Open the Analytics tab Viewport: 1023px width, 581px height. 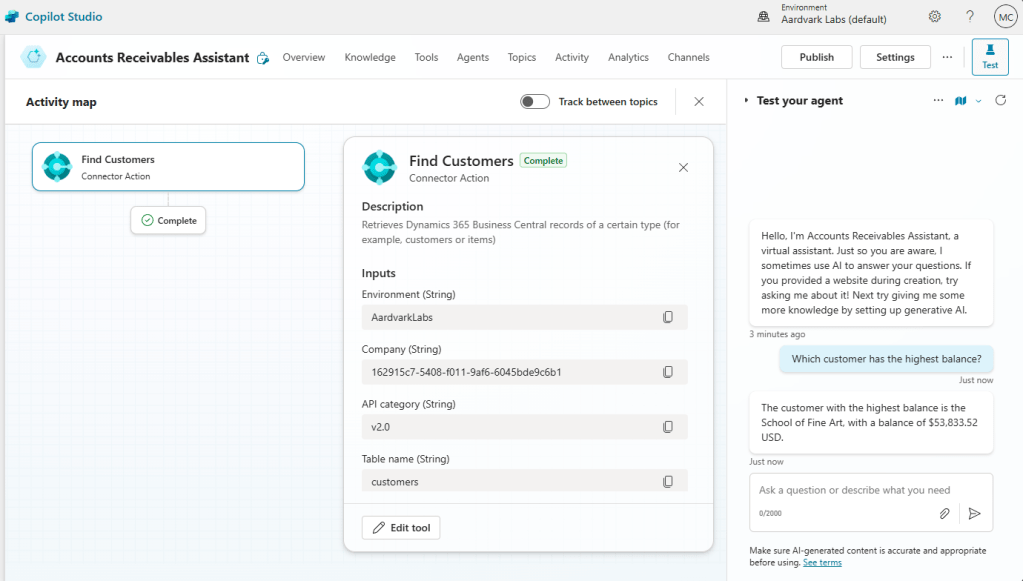[x=628, y=58]
